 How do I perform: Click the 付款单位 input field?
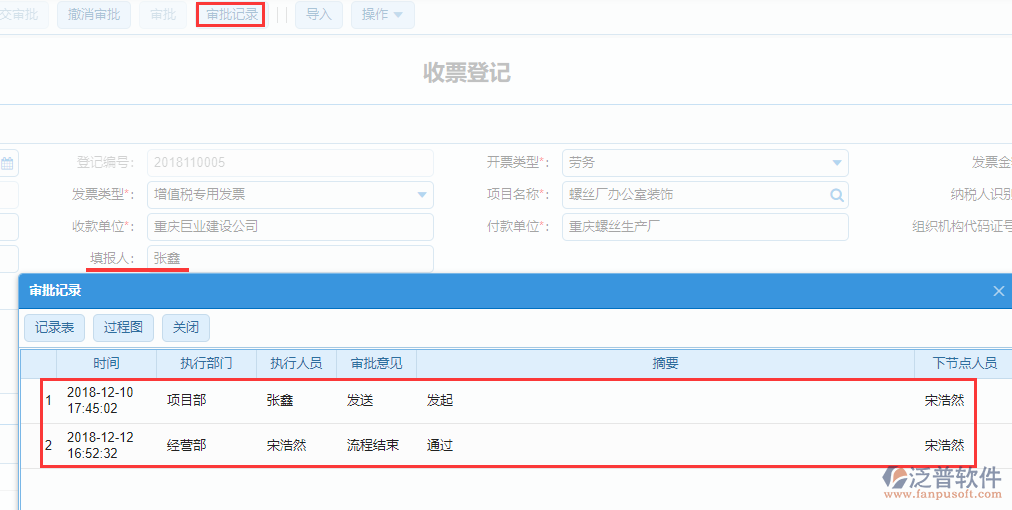point(704,227)
